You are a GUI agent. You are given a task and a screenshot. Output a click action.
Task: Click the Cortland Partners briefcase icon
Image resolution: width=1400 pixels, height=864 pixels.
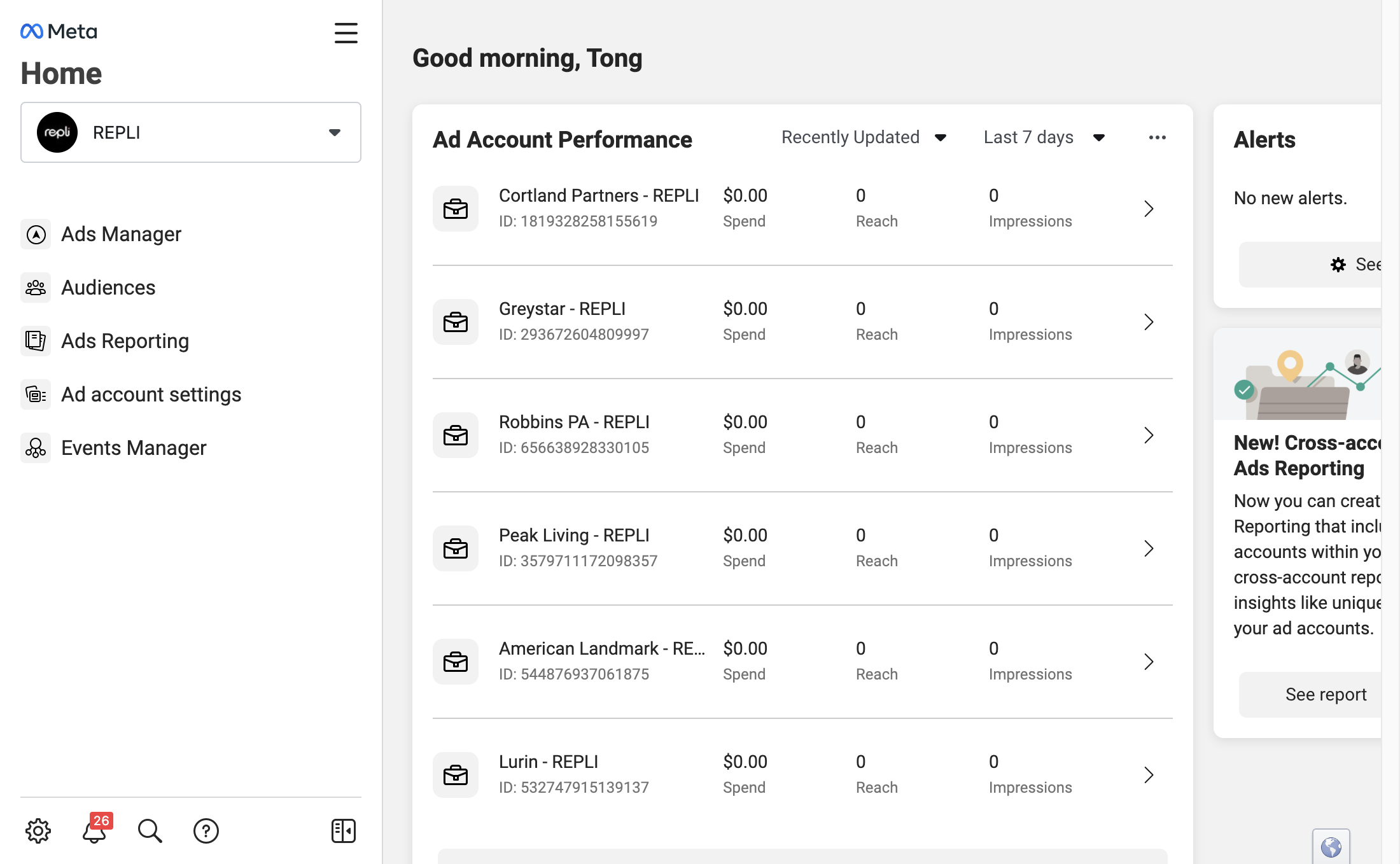tap(456, 209)
